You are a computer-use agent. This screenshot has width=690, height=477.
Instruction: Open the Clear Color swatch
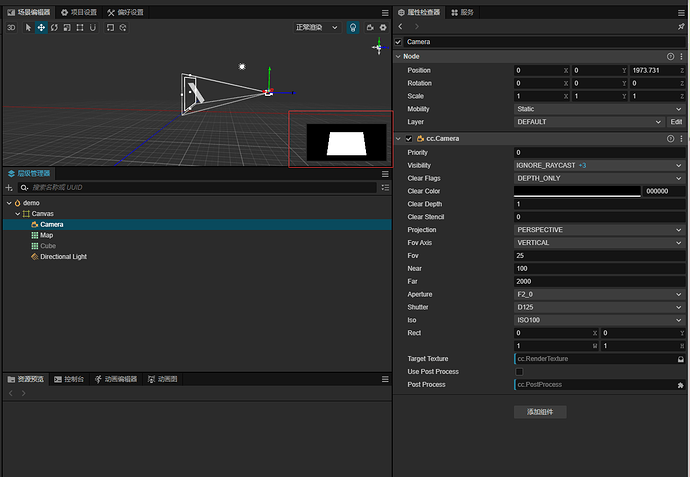pos(577,191)
